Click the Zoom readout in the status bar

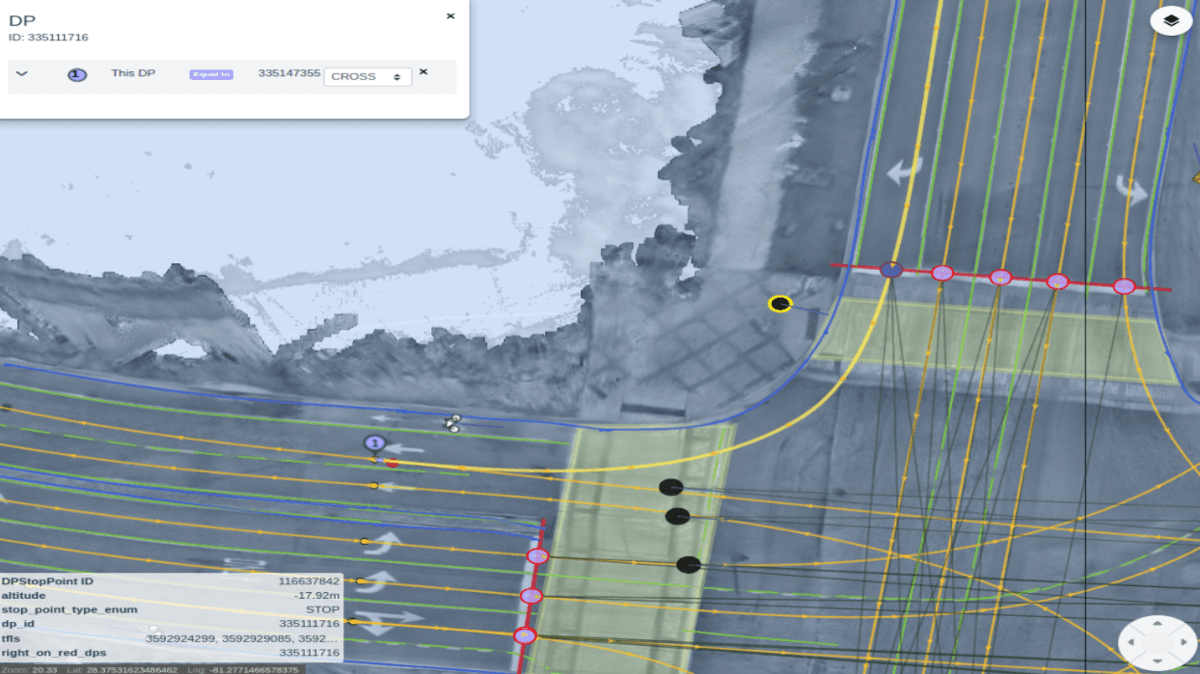[30, 669]
